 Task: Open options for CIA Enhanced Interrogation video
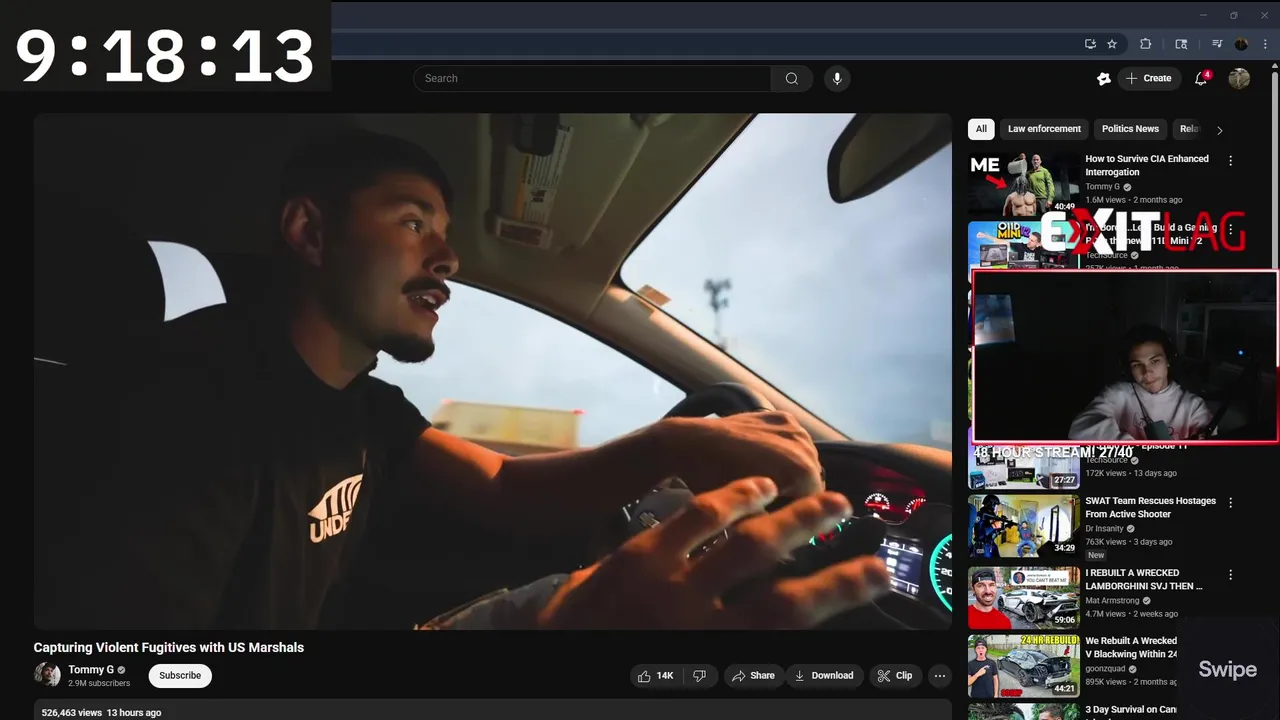click(1230, 160)
